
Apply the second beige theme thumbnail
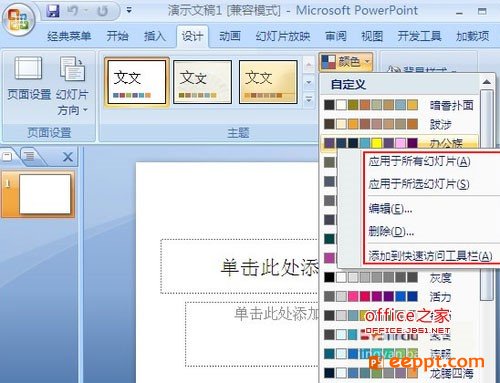(x=202, y=82)
